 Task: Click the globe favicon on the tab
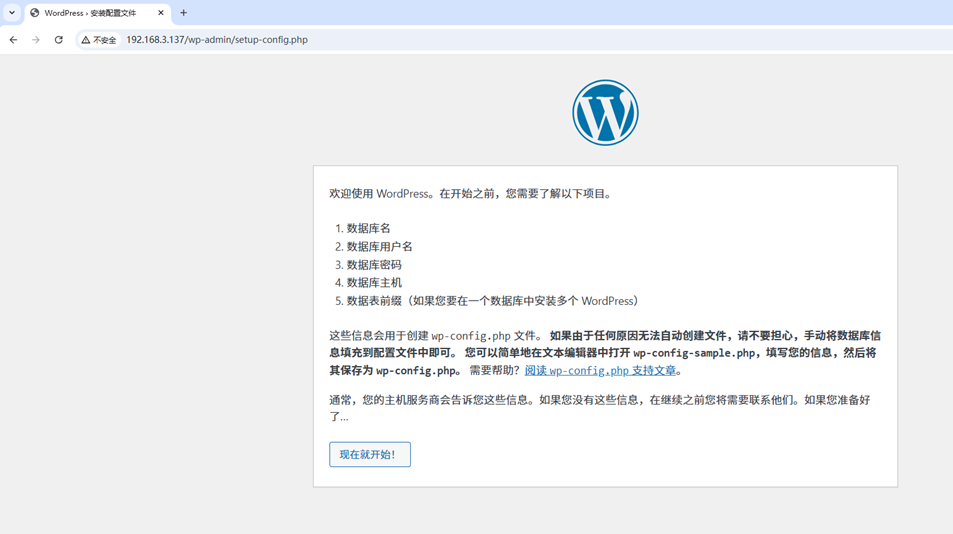pyautogui.click(x=35, y=13)
